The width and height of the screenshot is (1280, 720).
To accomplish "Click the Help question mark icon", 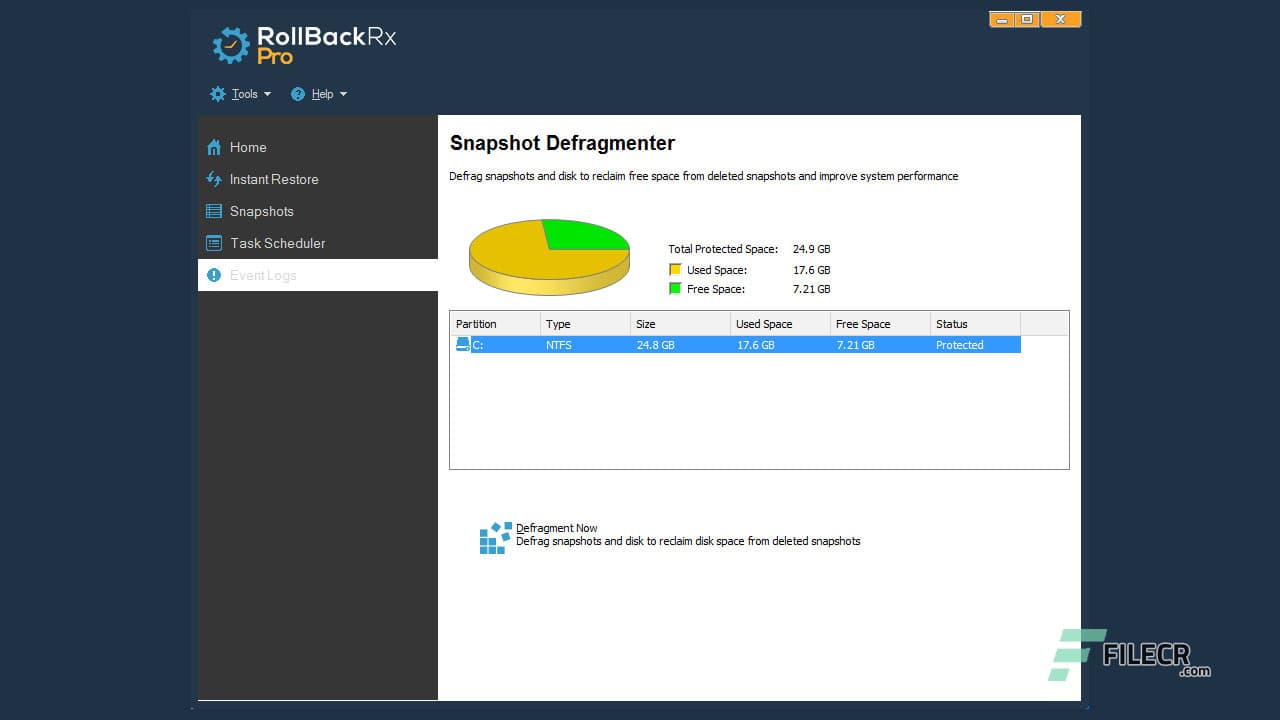I will 297,93.
